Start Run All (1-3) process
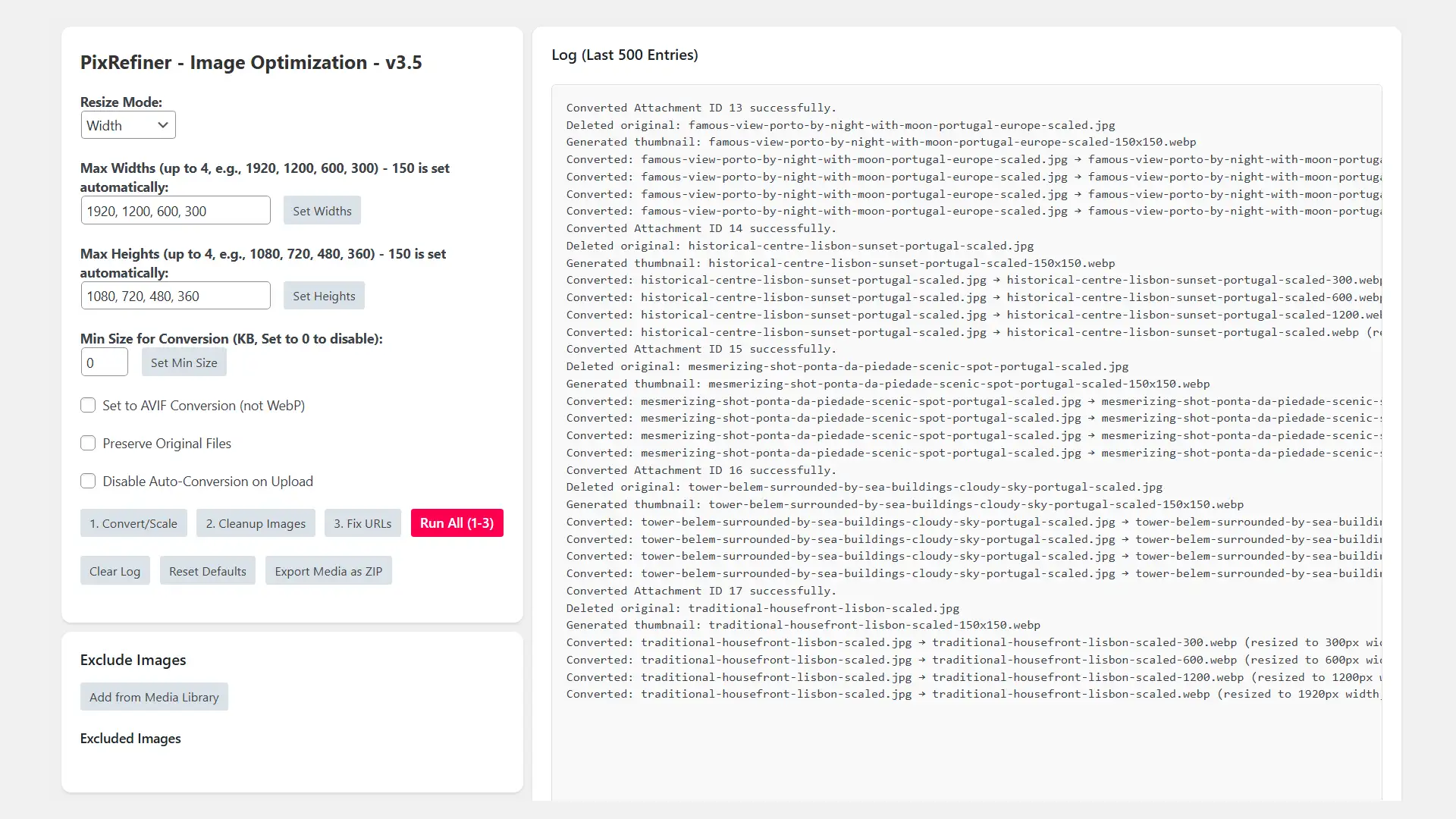 pos(457,523)
